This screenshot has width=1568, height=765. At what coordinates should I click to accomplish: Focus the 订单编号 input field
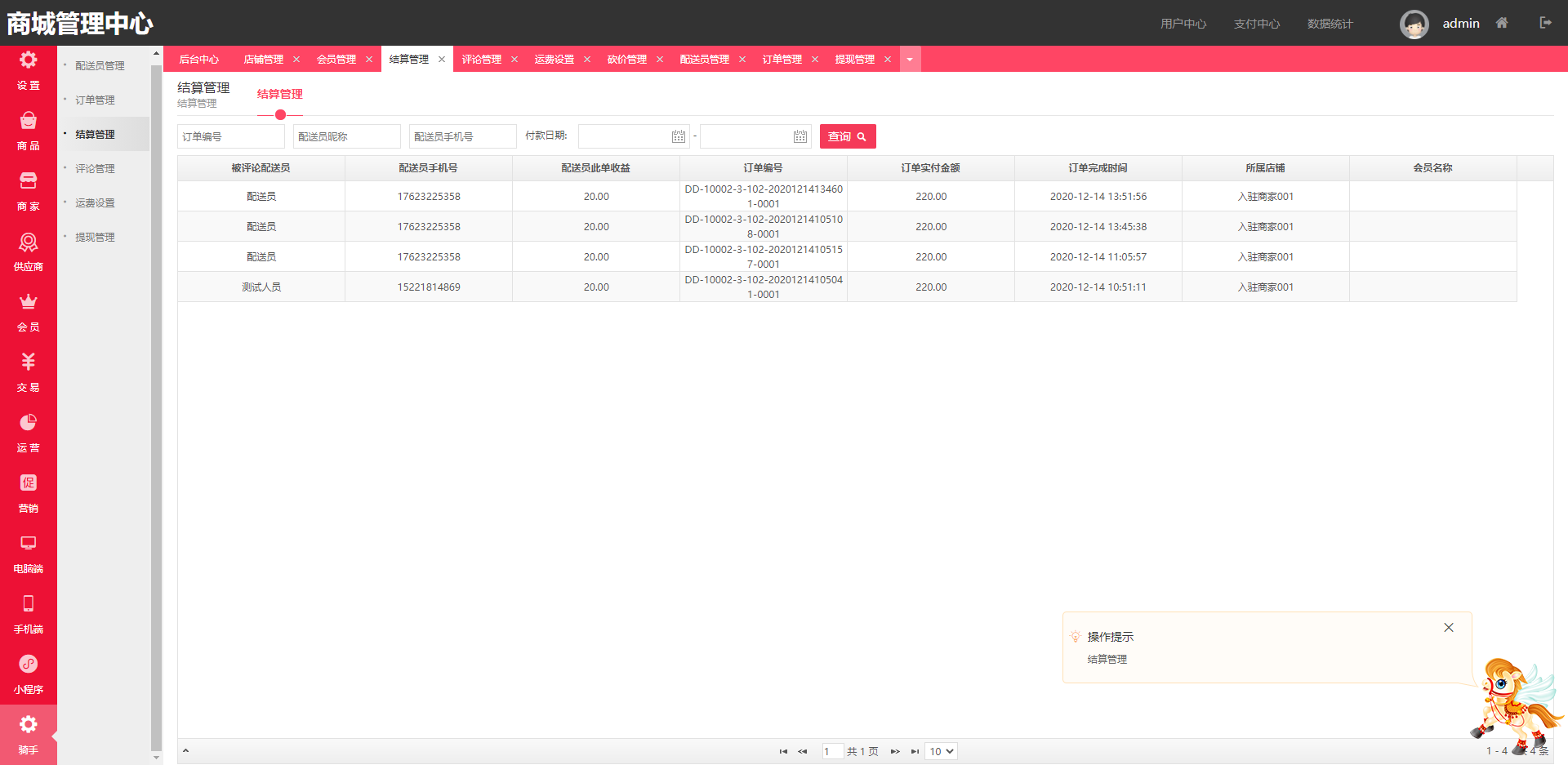[231, 136]
